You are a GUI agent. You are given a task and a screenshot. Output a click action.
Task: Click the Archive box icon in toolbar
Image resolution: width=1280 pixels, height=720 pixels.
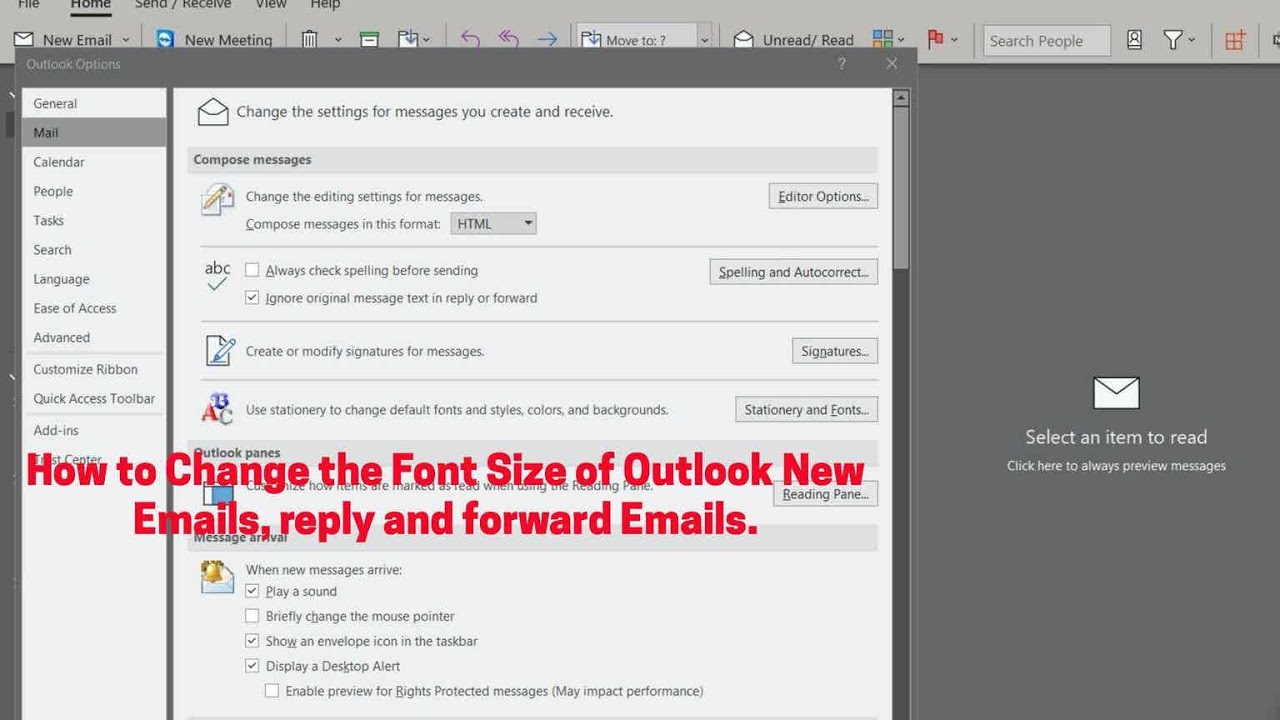pyautogui.click(x=369, y=40)
